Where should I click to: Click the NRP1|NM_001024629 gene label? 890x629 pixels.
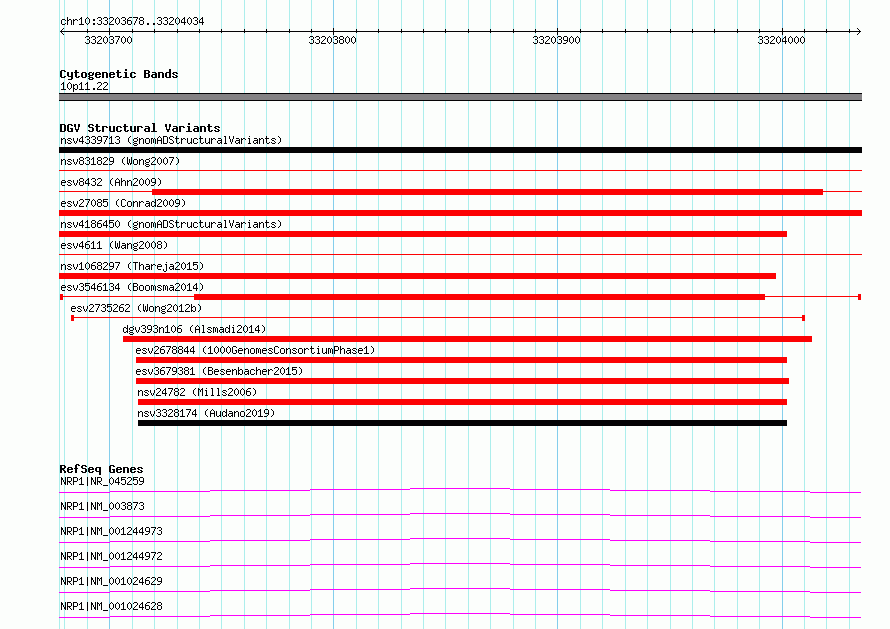point(111,581)
